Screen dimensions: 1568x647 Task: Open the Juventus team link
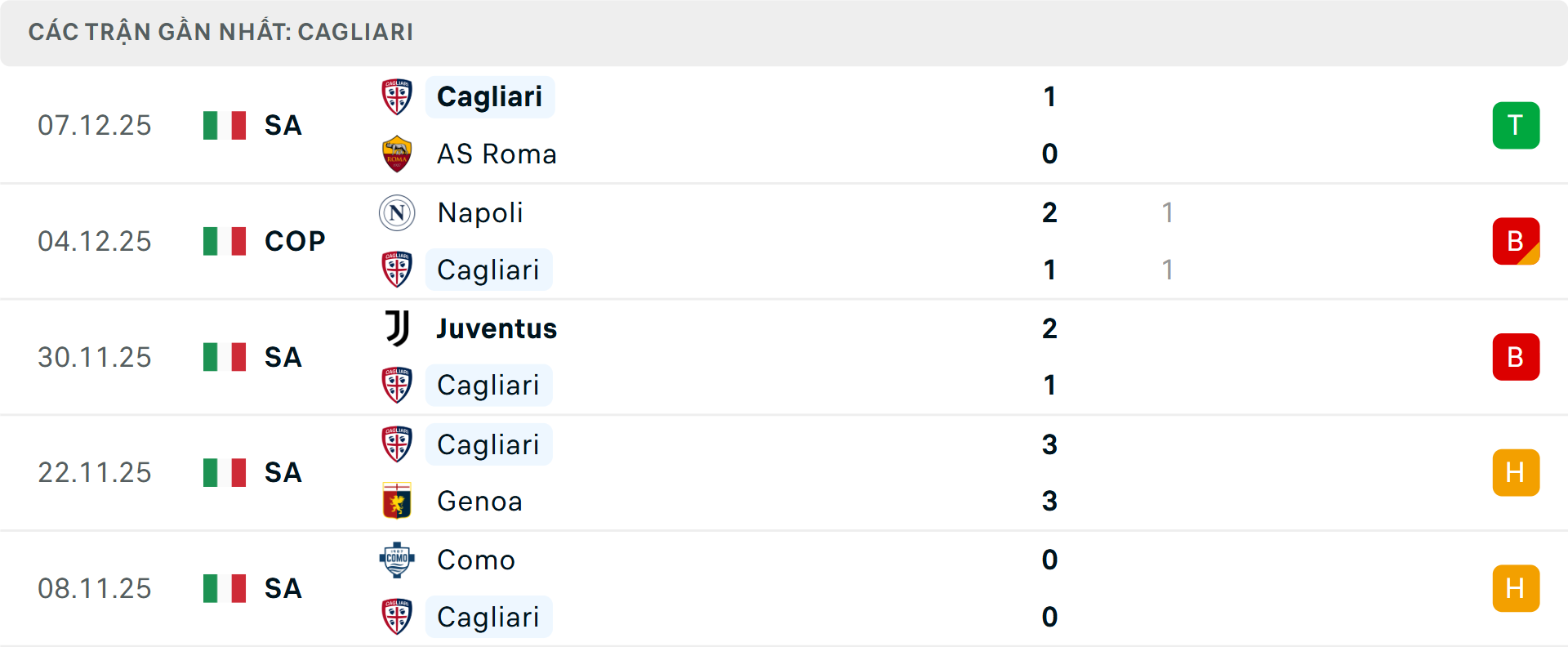point(497,328)
